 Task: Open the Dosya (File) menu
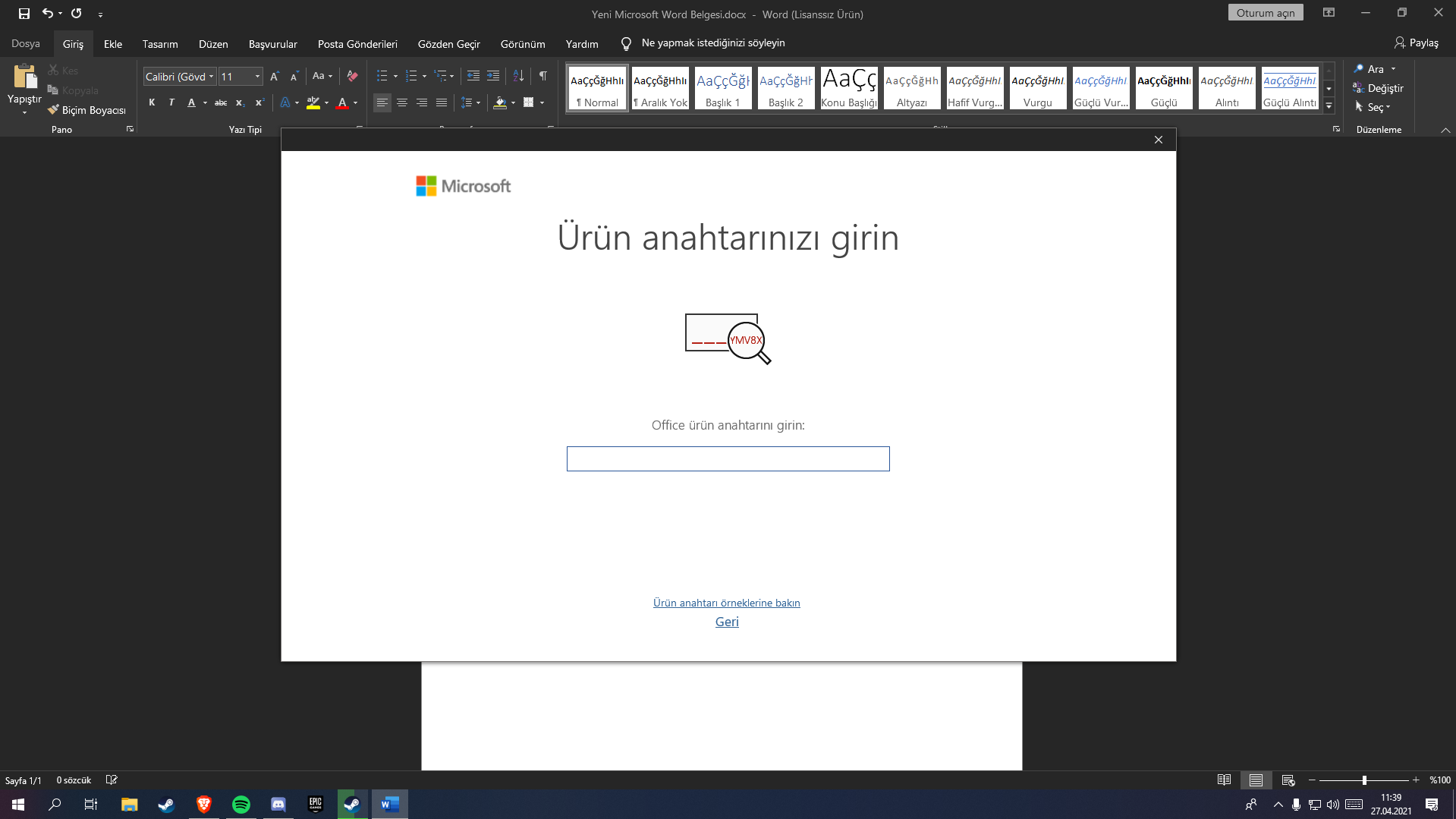pyautogui.click(x=26, y=43)
